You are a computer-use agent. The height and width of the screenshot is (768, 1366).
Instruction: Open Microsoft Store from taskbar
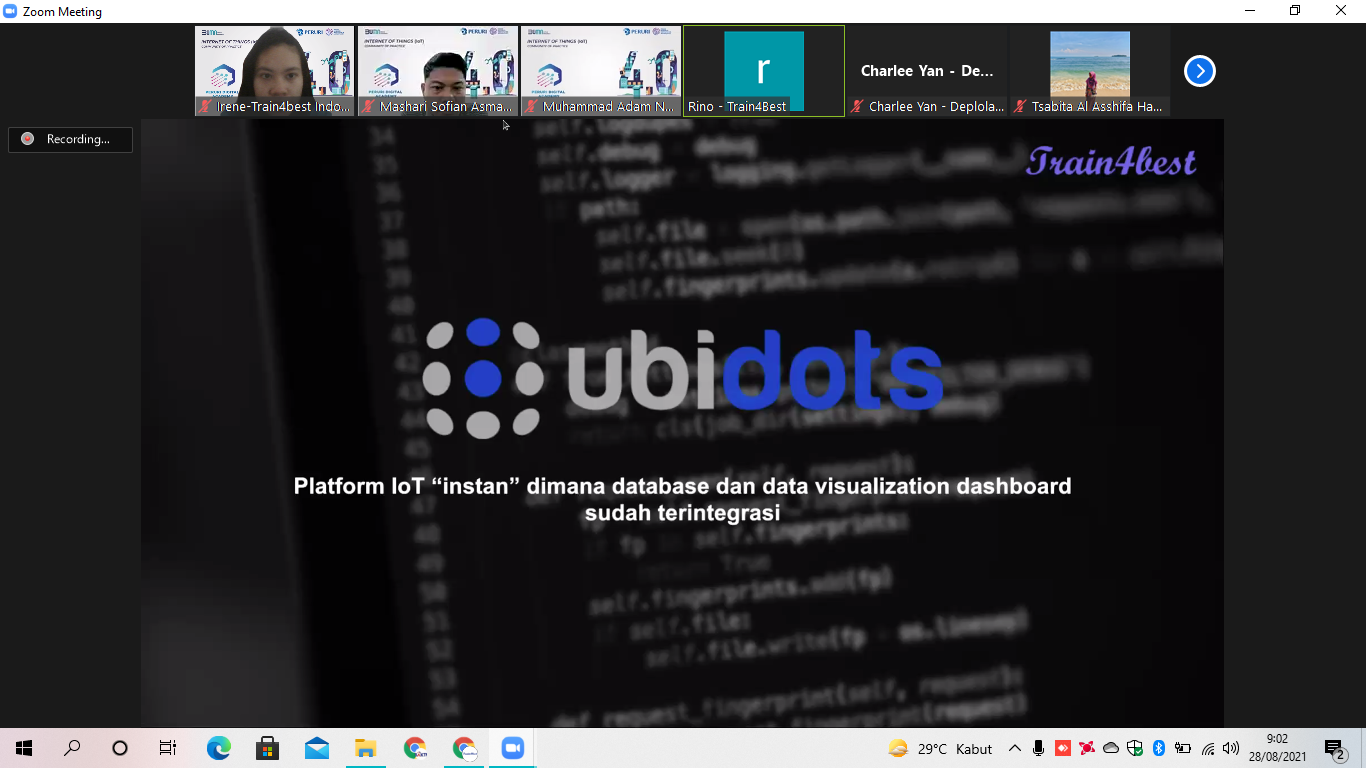267,748
